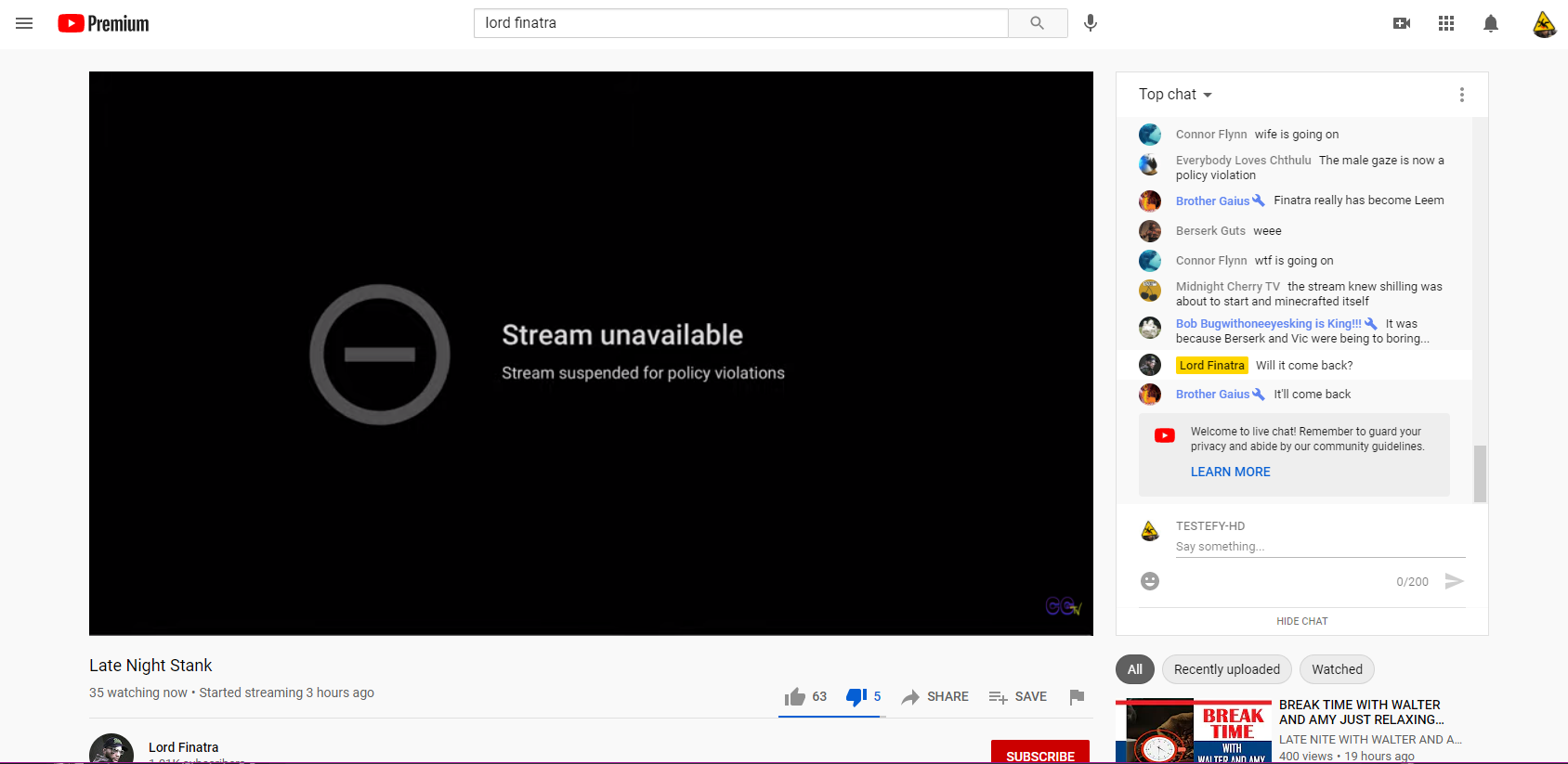The height and width of the screenshot is (764, 1568).
Task: Click Connor Flynn avatar beside 'wife is going on'
Action: [1150, 135]
